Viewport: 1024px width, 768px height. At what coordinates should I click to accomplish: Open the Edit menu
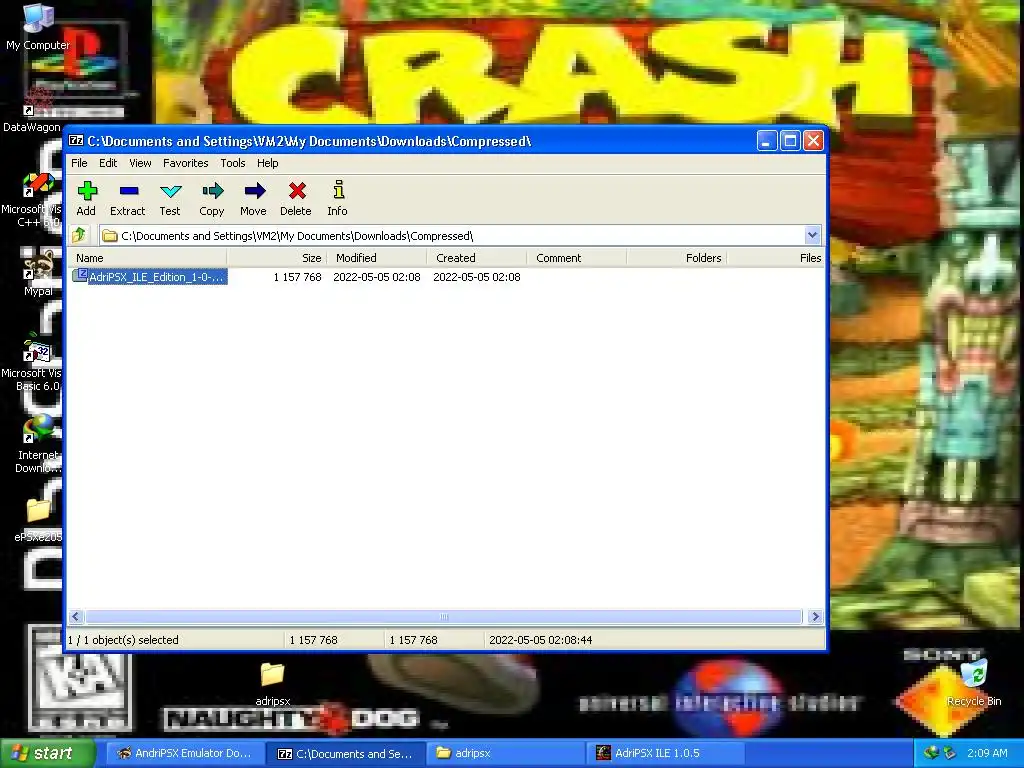pos(108,163)
